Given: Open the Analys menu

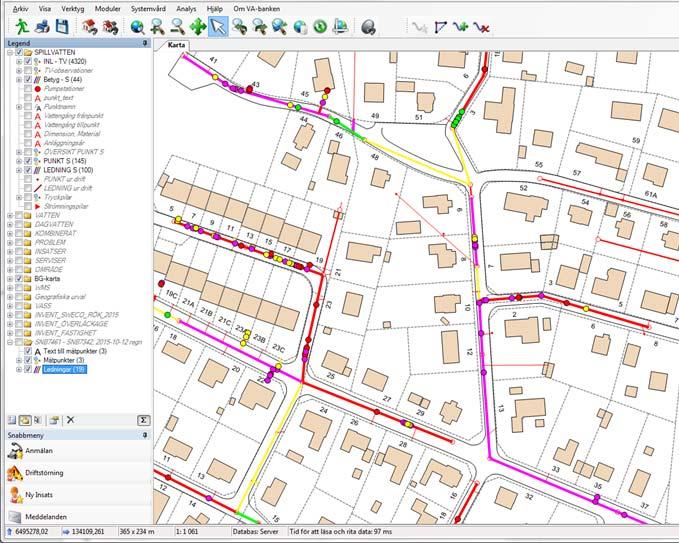Looking at the screenshot, I should (186, 9).
